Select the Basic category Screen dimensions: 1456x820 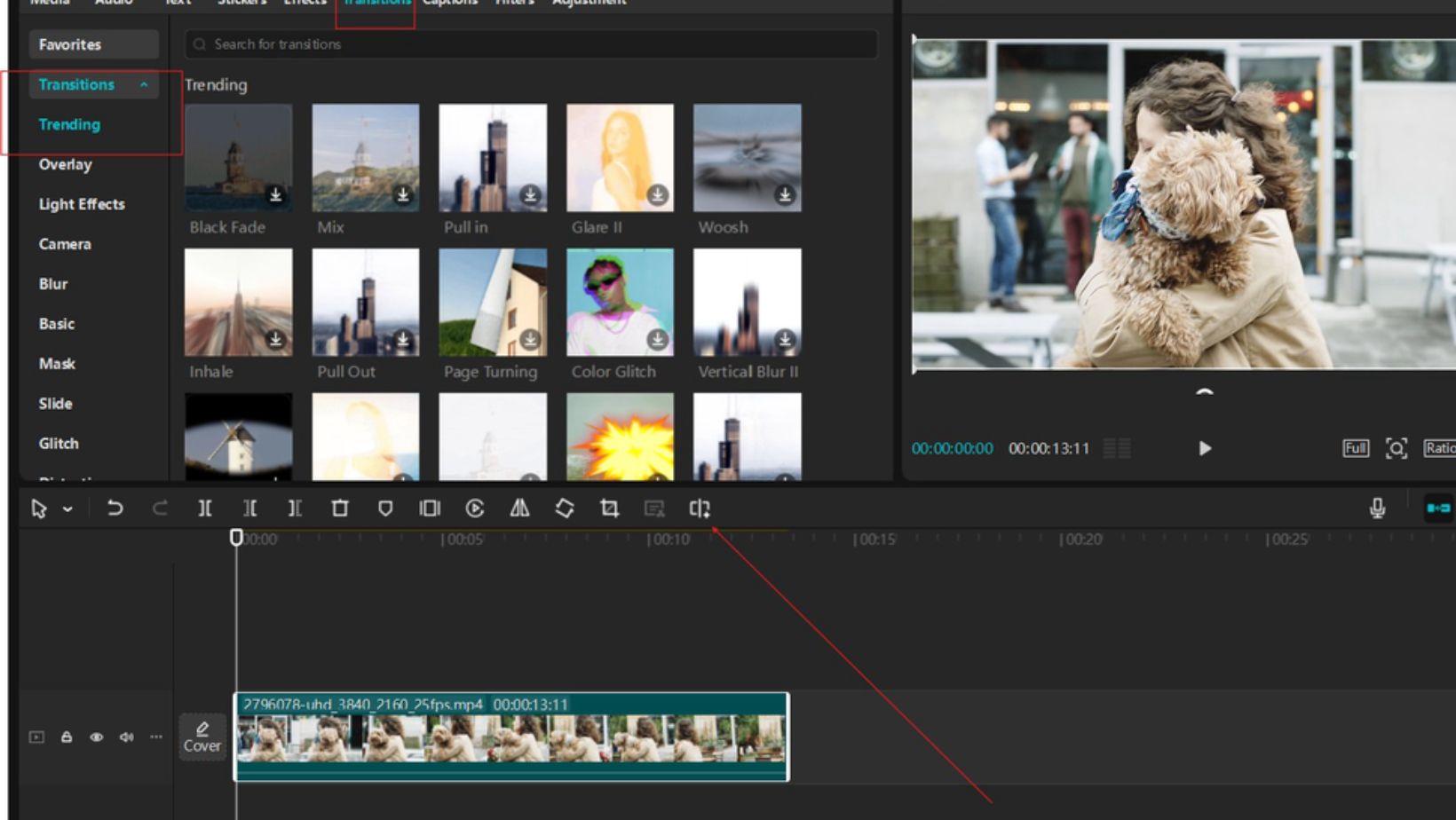pos(57,324)
